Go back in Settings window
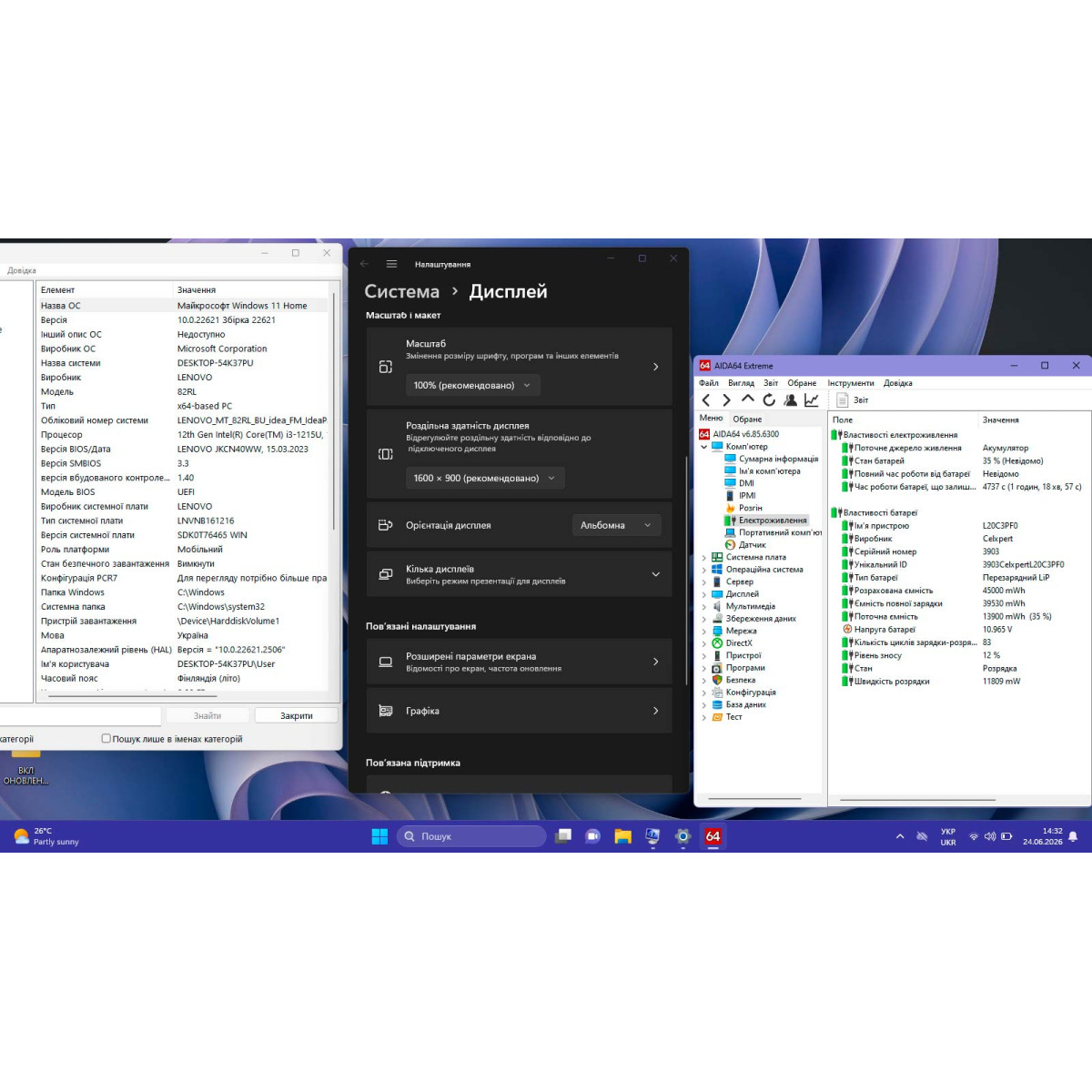 pyautogui.click(x=365, y=264)
